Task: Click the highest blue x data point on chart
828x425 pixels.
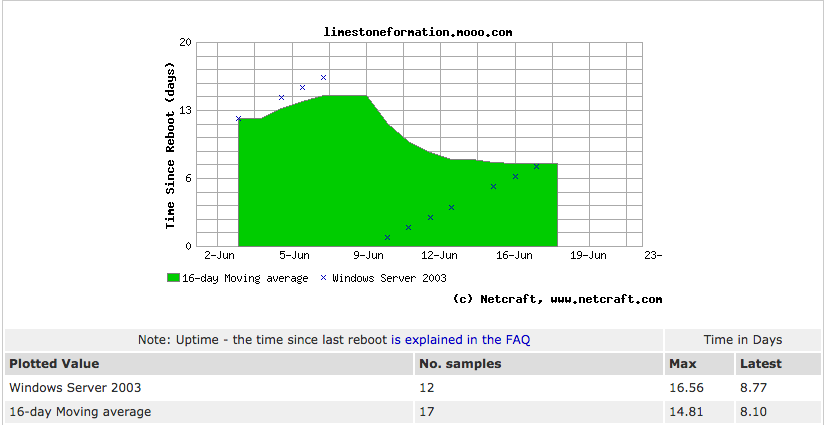Action: pos(323,78)
